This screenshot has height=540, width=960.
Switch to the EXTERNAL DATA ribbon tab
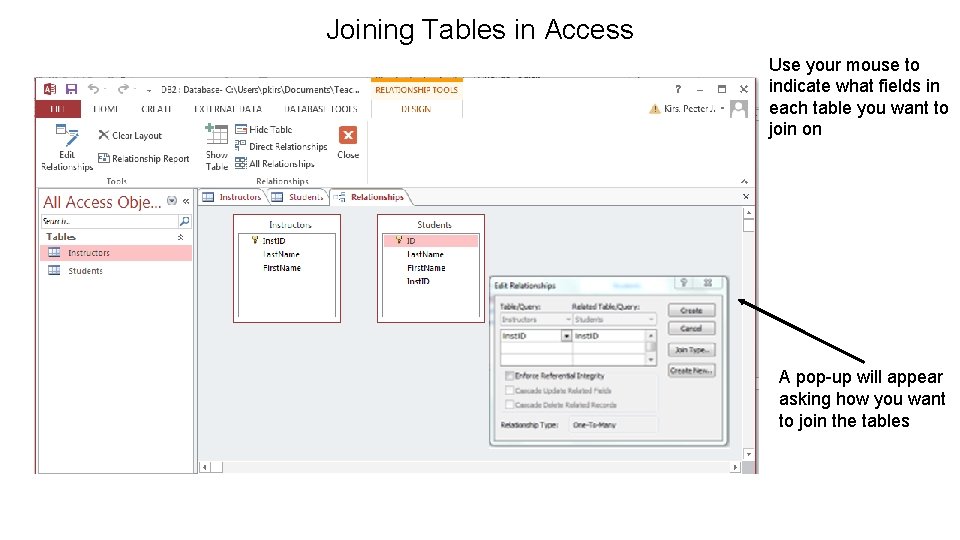click(x=228, y=109)
